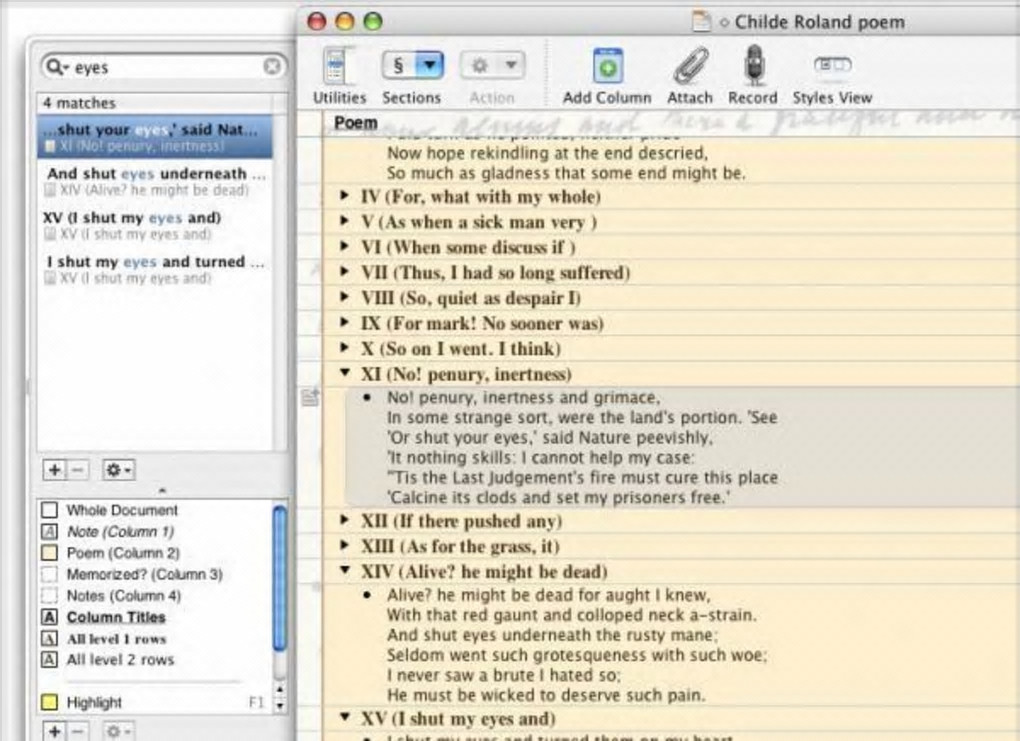Viewport: 1020px width, 741px height.
Task: Click Whole Document style icon
Action: click(49, 510)
